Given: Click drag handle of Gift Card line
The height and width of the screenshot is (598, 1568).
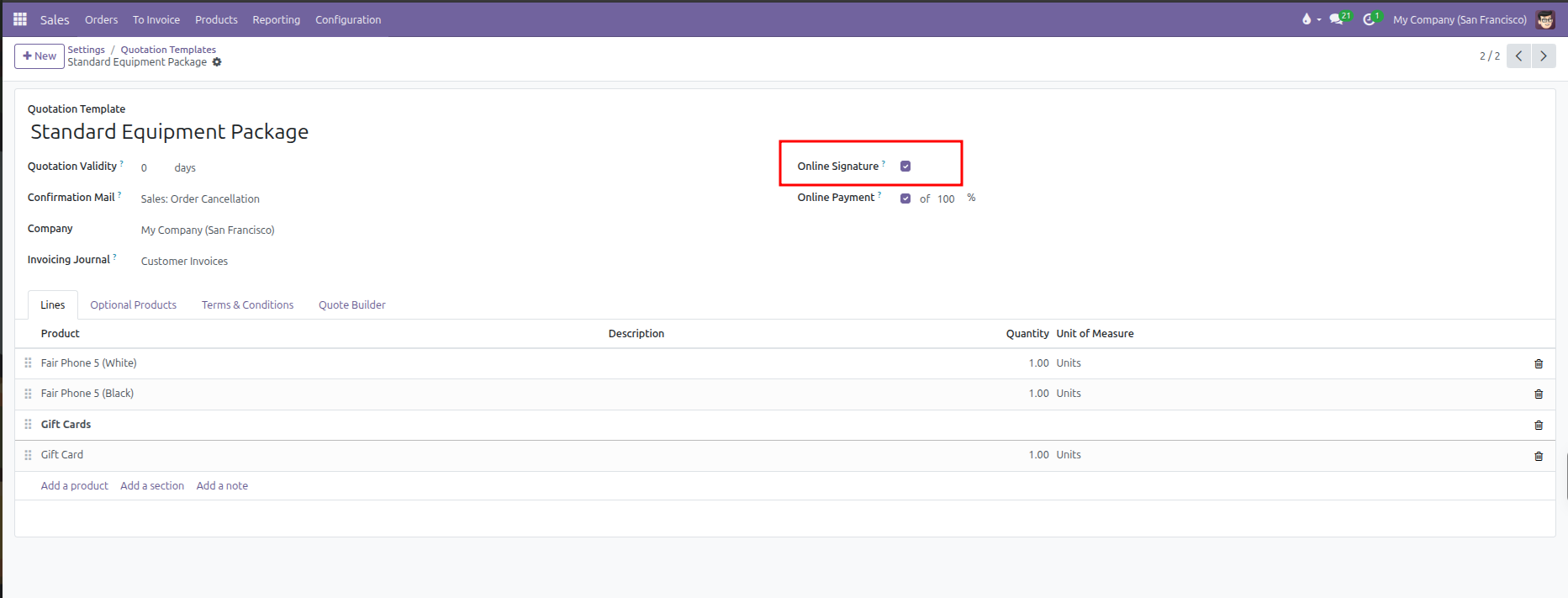Looking at the screenshot, I should pyautogui.click(x=28, y=455).
